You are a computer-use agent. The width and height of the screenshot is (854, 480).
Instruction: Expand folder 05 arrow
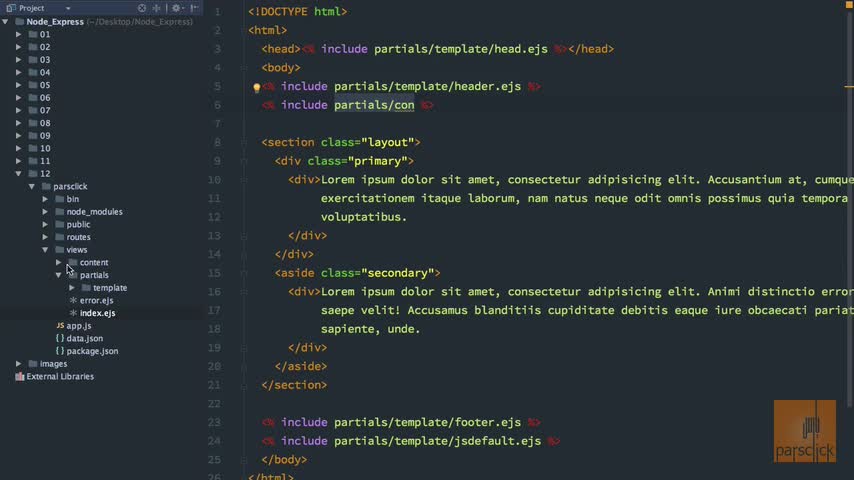[19, 85]
